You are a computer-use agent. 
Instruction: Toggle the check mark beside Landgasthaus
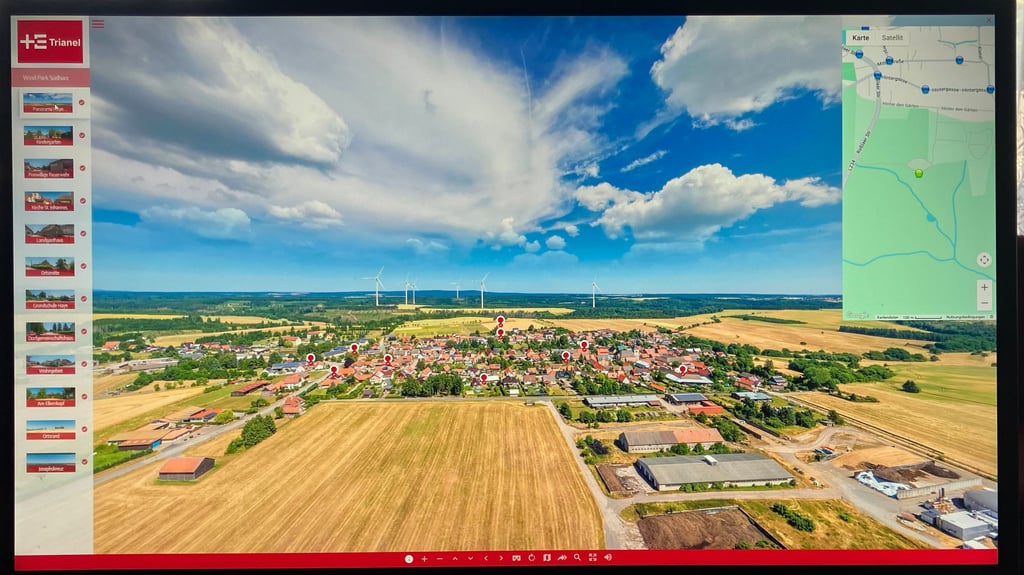[83, 233]
